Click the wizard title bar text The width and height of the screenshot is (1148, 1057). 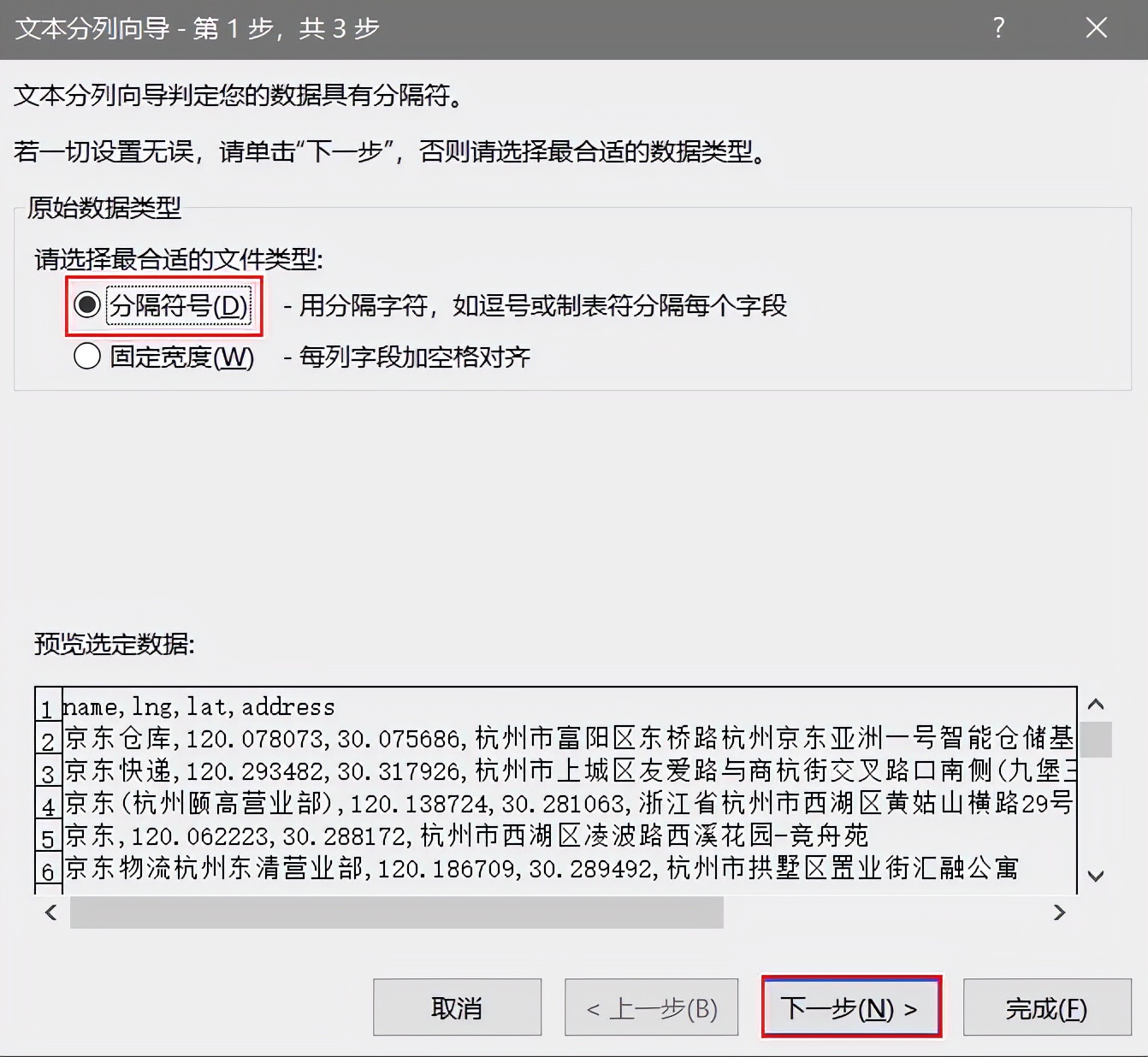click(x=197, y=28)
